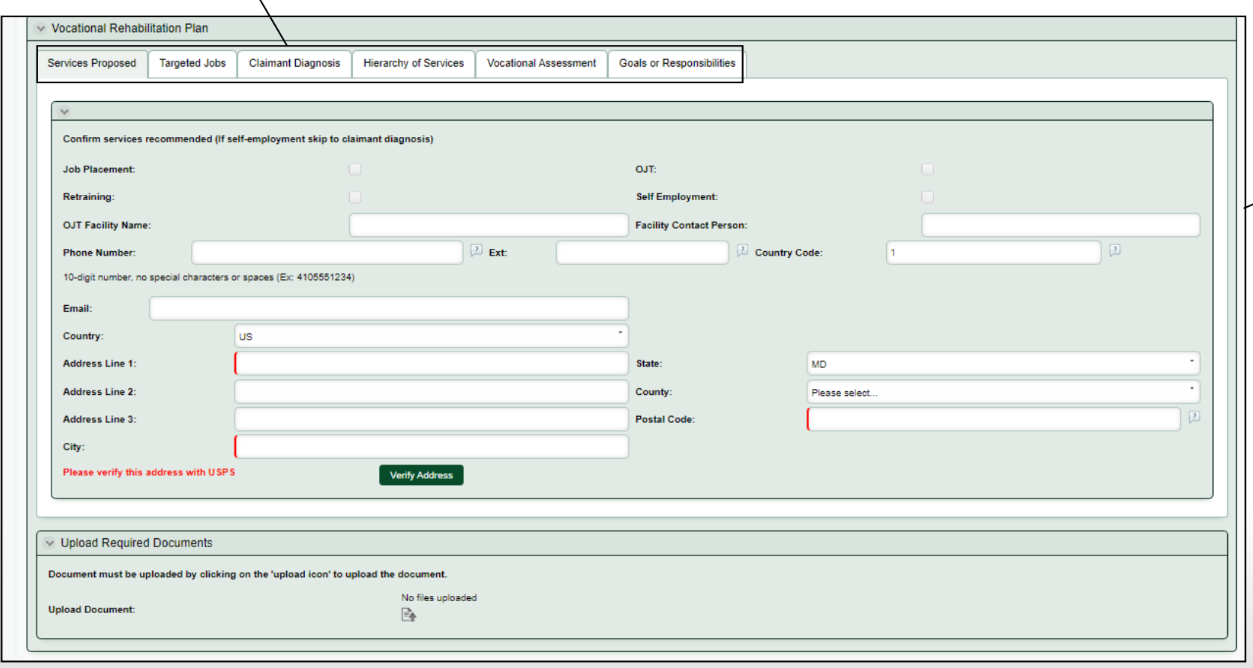Image resolution: width=1253 pixels, height=668 pixels.
Task: Click the Verify Address button
Action: click(x=420, y=474)
